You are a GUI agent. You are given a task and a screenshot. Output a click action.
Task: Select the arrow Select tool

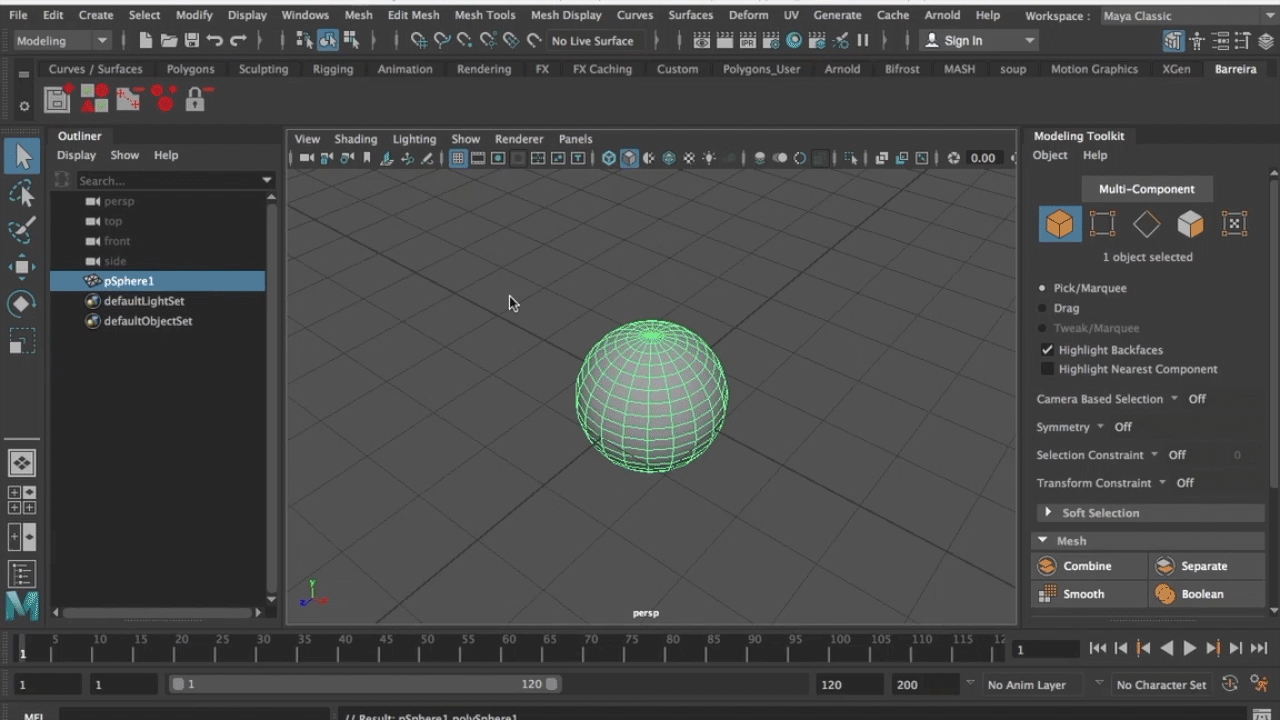(22, 156)
